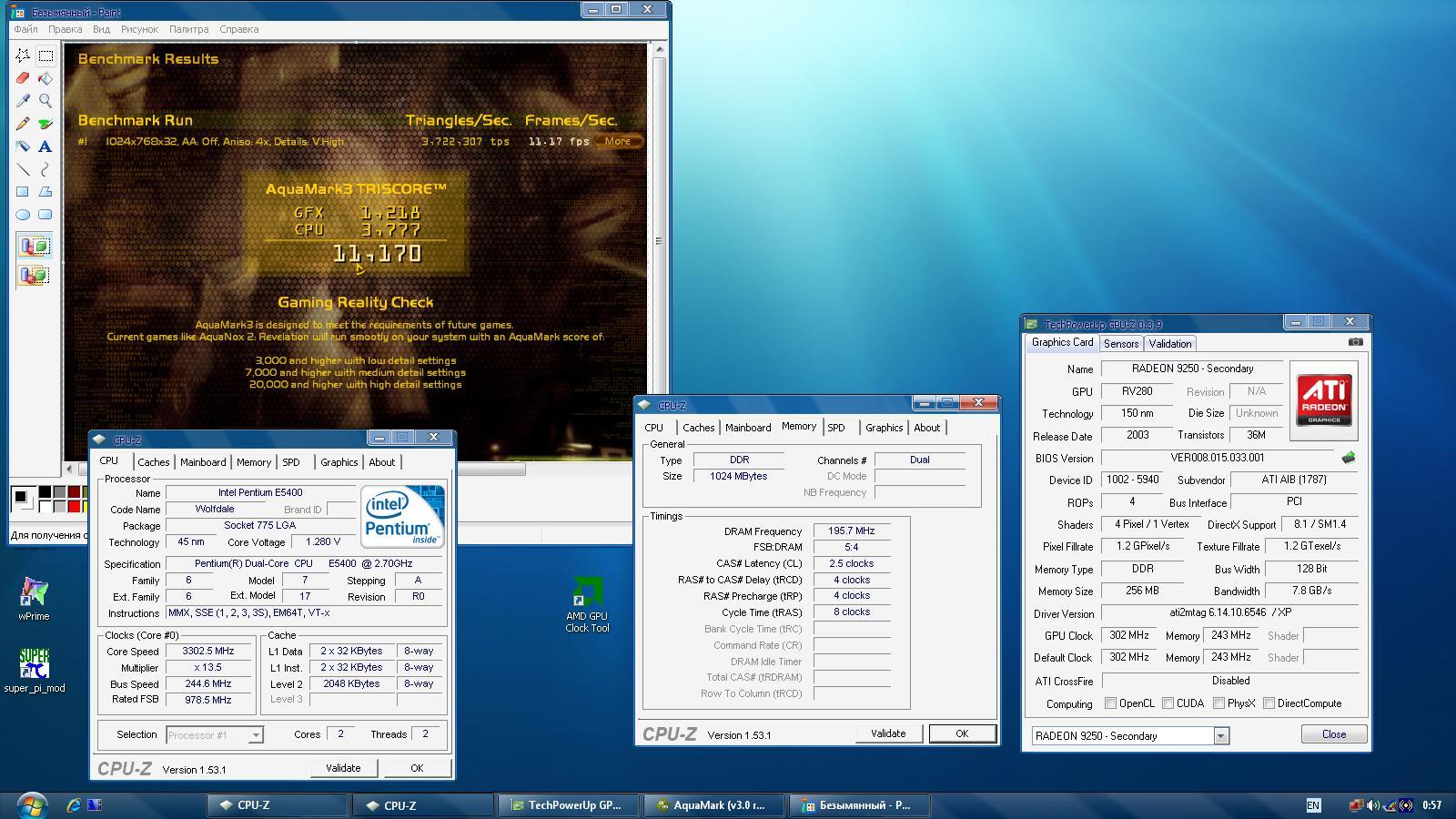Screen dimensions: 1456x819
Task: Choose the Fill With Color bucket tool
Action: tap(45, 78)
